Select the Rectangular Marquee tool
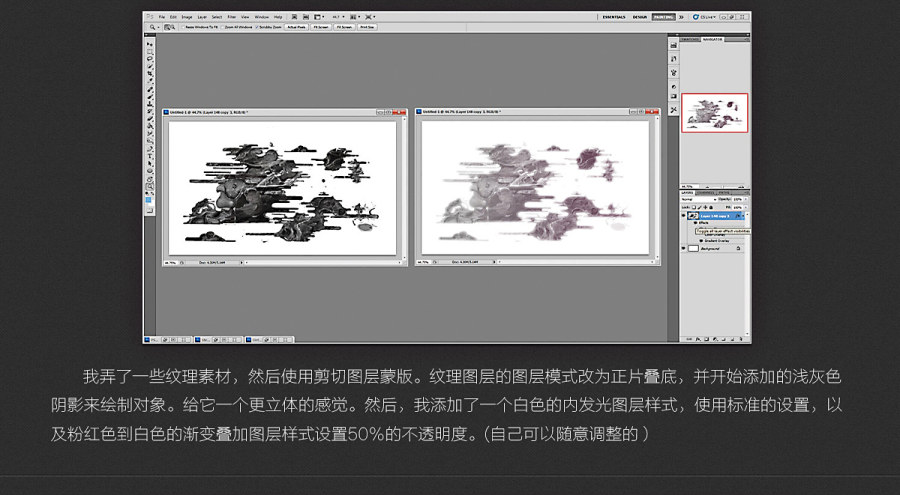The width and height of the screenshot is (900, 495). [150, 52]
